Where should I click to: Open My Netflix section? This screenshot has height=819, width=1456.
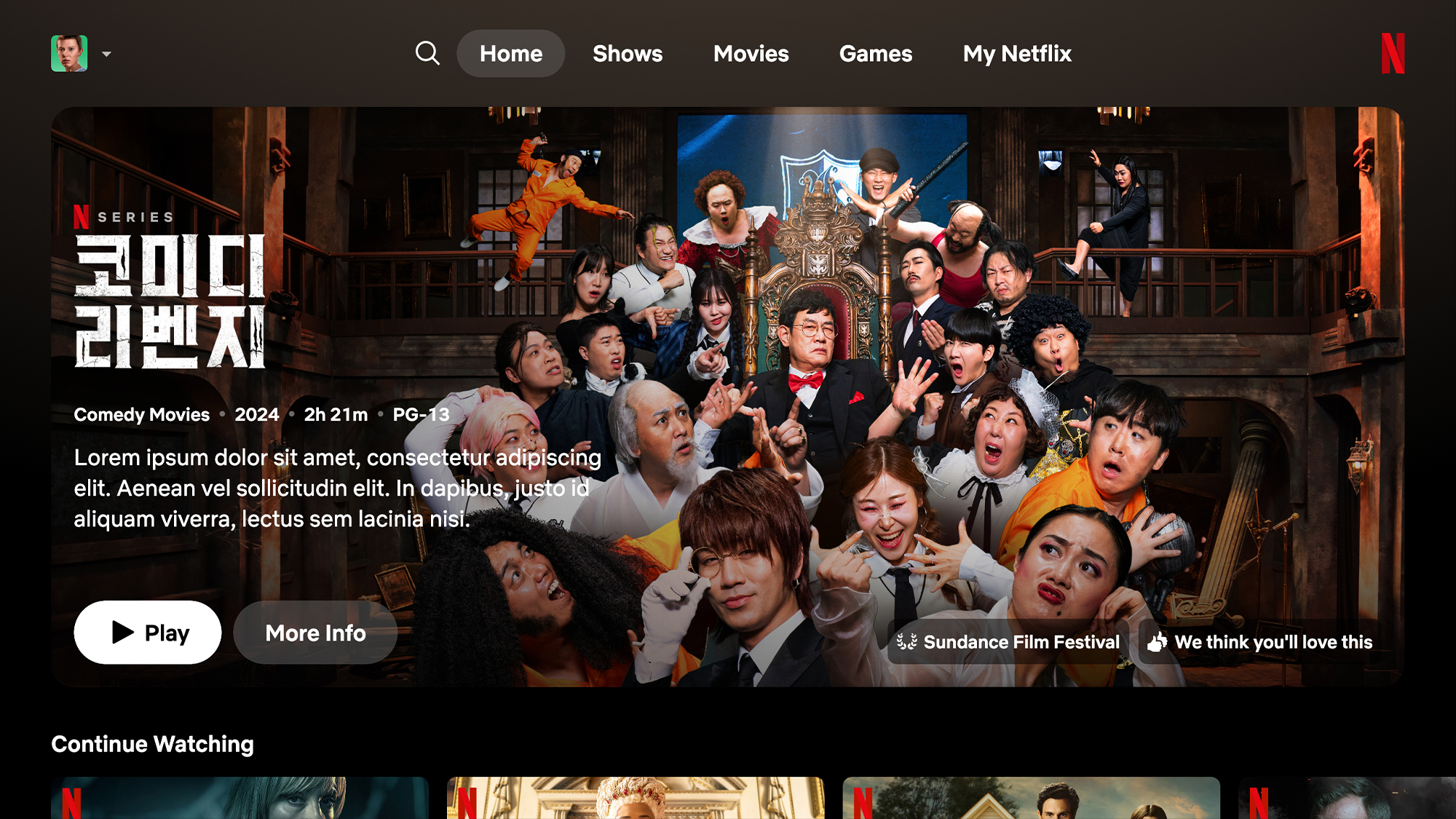(1016, 53)
